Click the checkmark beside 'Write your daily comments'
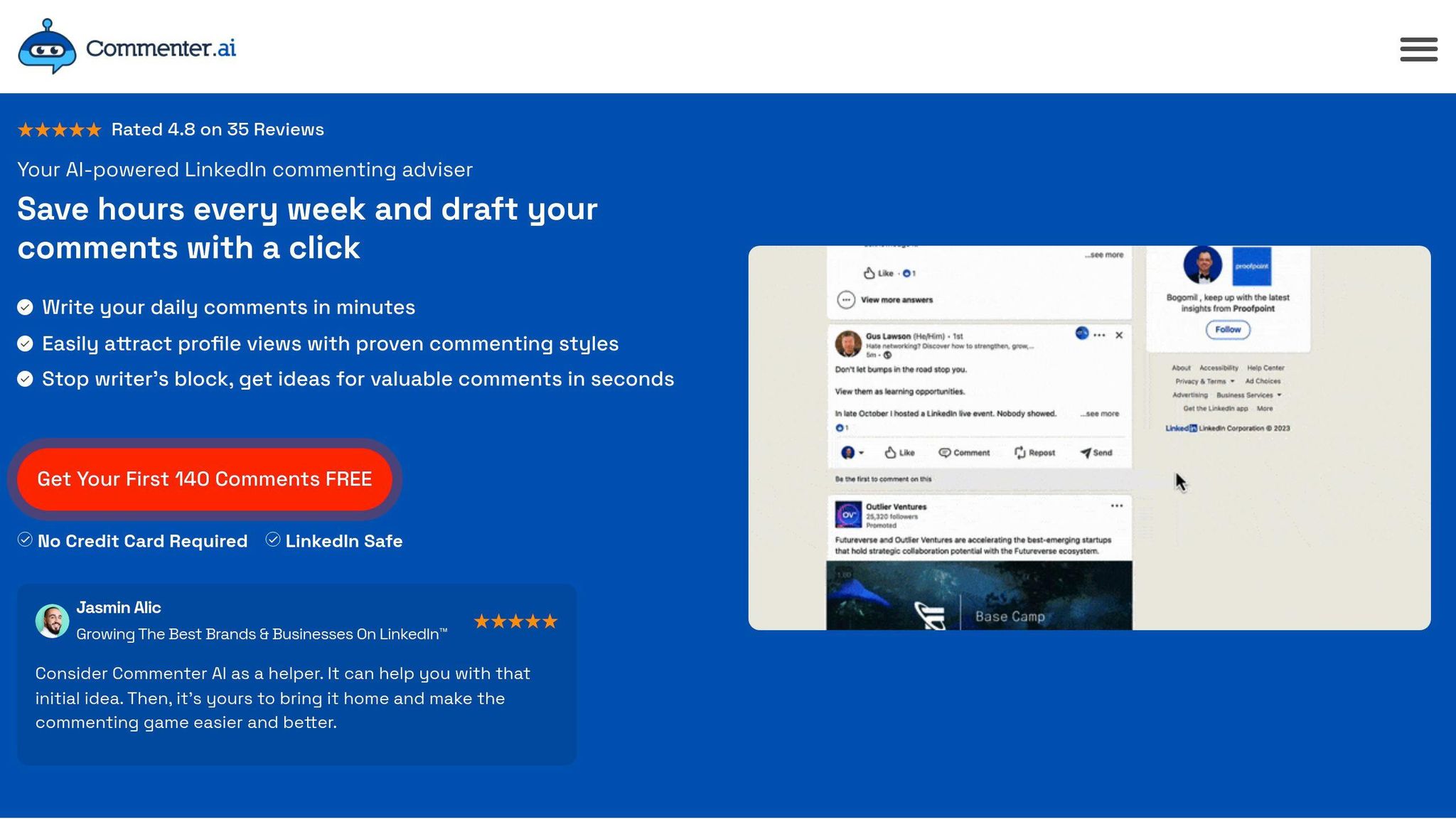This screenshot has height=819, width=1456. pos(25,307)
